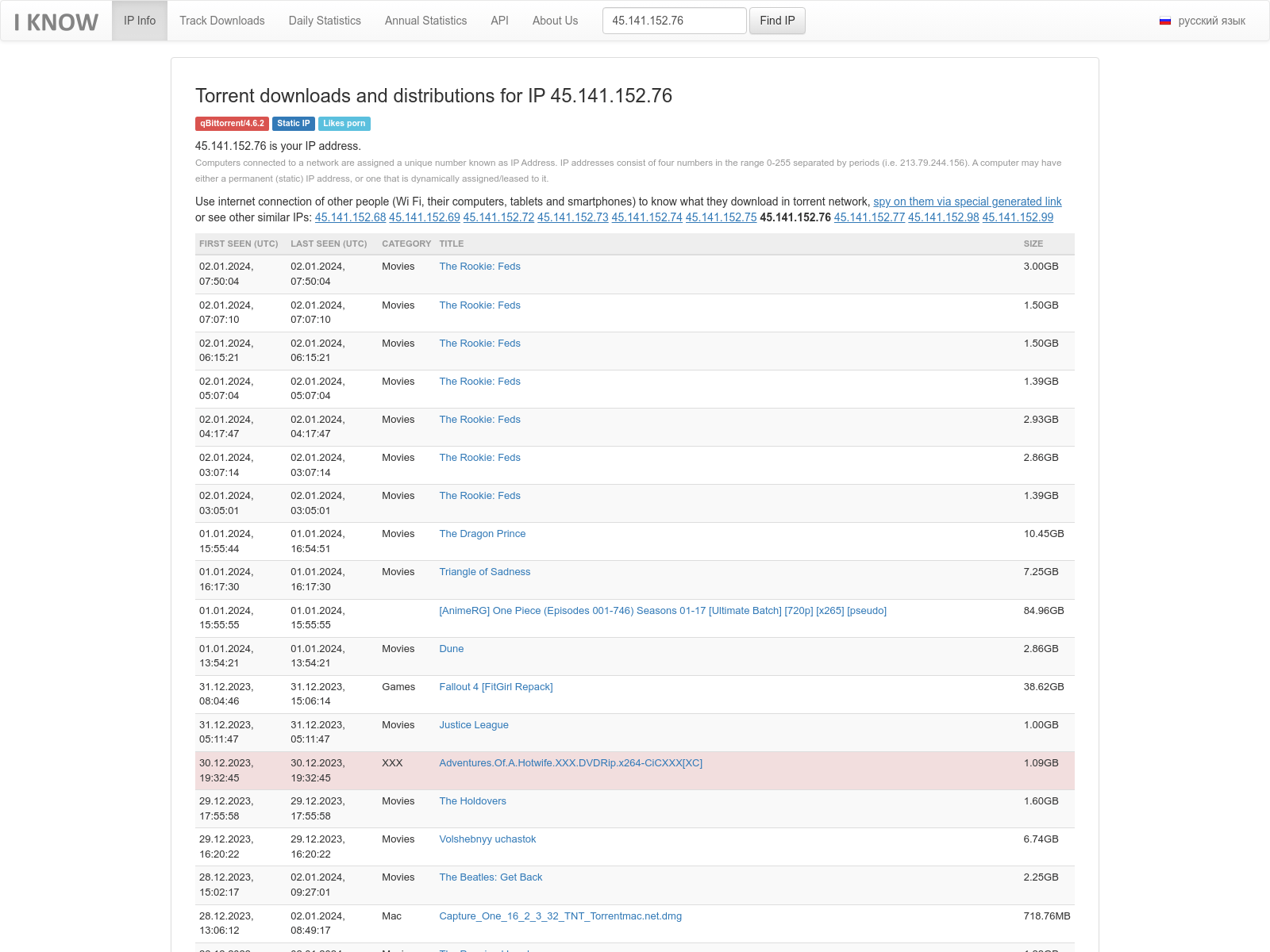Open Adventures.Of.A.Hotwife torrent link
The image size is (1270, 952).
[x=571, y=763]
